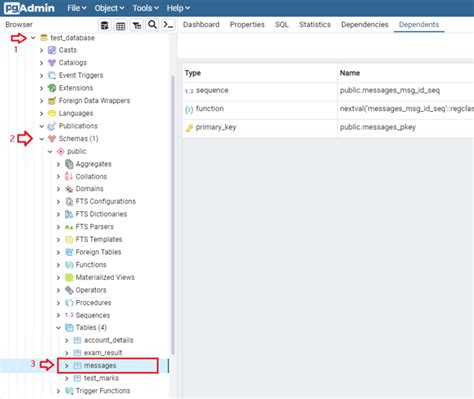Image resolution: width=474 pixels, height=399 pixels.
Task: Switch to the Dashboard tab
Action: [201, 25]
